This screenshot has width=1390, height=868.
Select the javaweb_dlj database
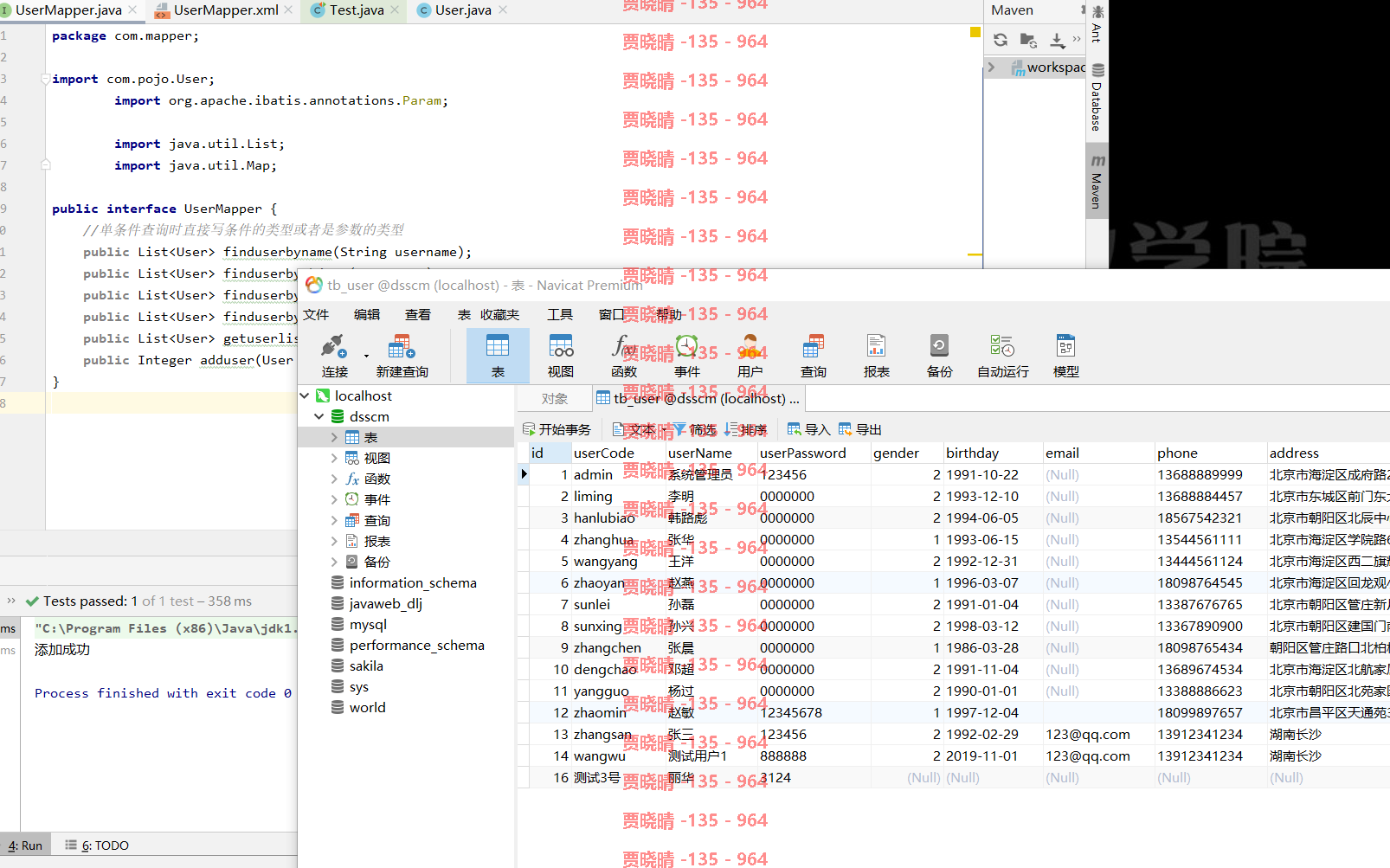pos(385,603)
